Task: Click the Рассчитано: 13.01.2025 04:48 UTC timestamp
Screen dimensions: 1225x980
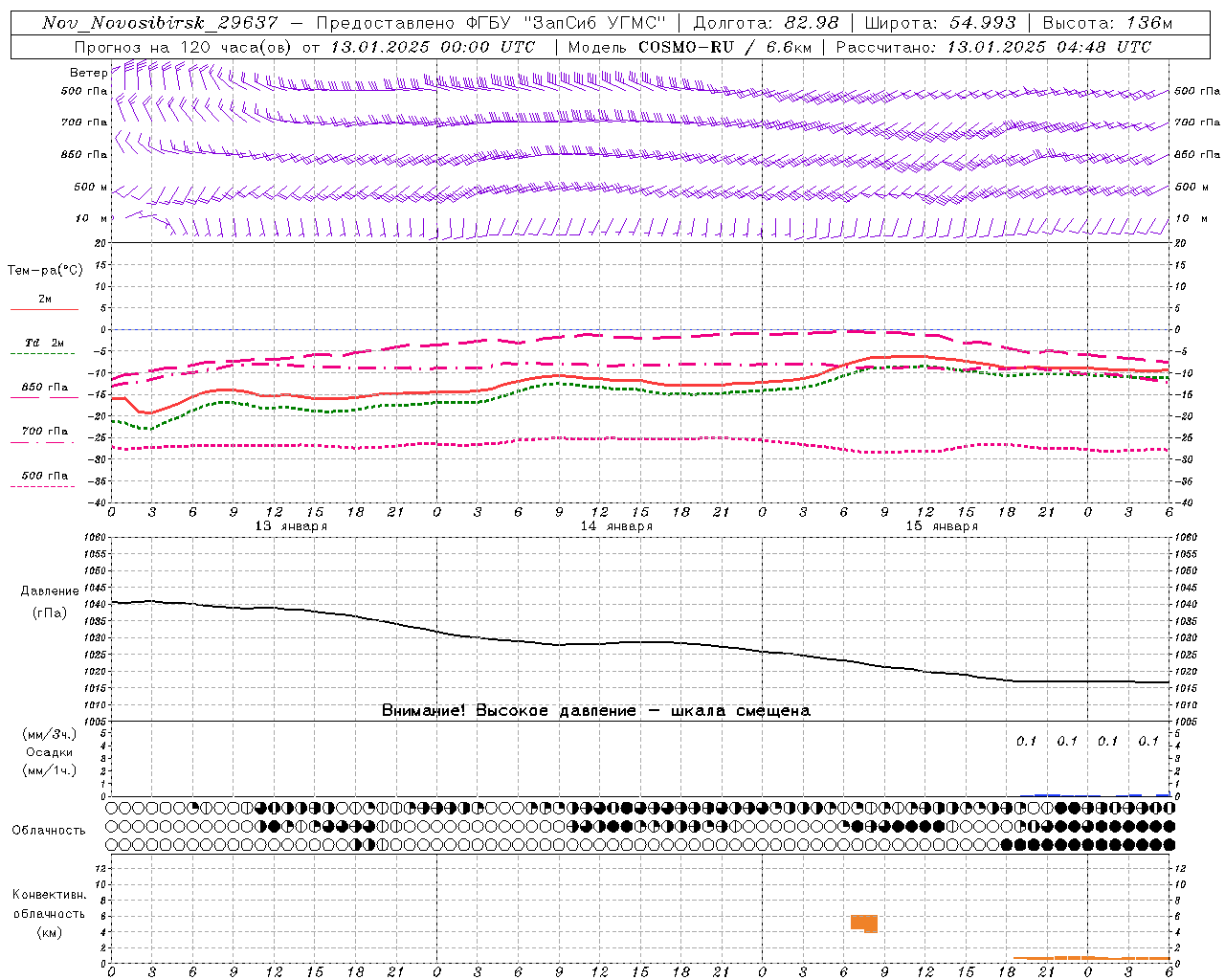Action: click(993, 47)
